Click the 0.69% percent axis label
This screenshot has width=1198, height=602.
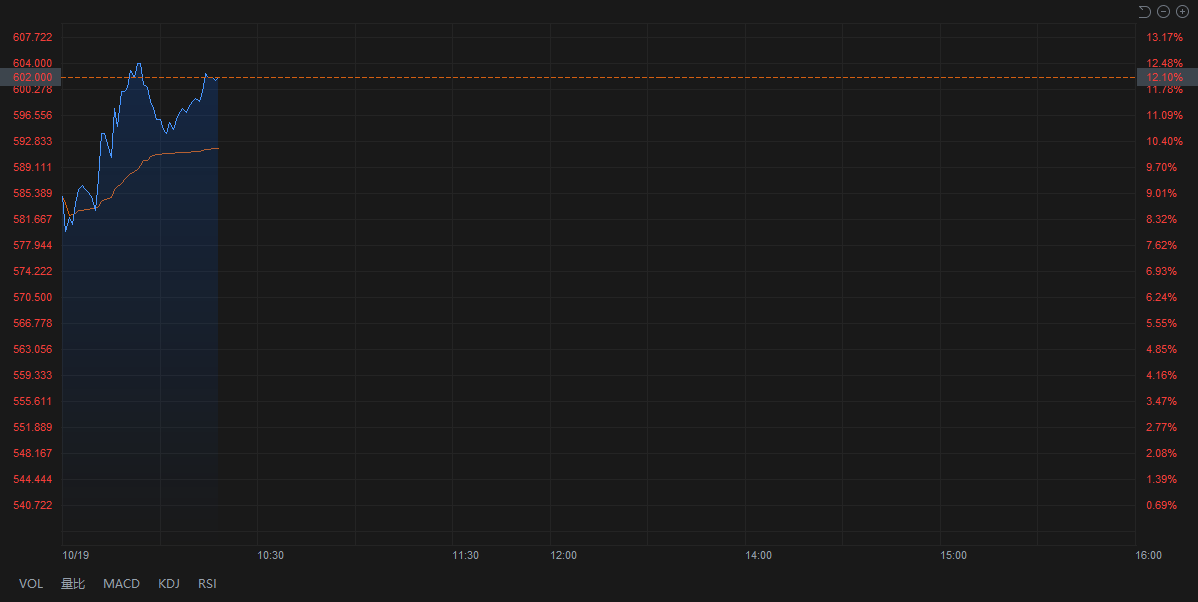(1161, 505)
